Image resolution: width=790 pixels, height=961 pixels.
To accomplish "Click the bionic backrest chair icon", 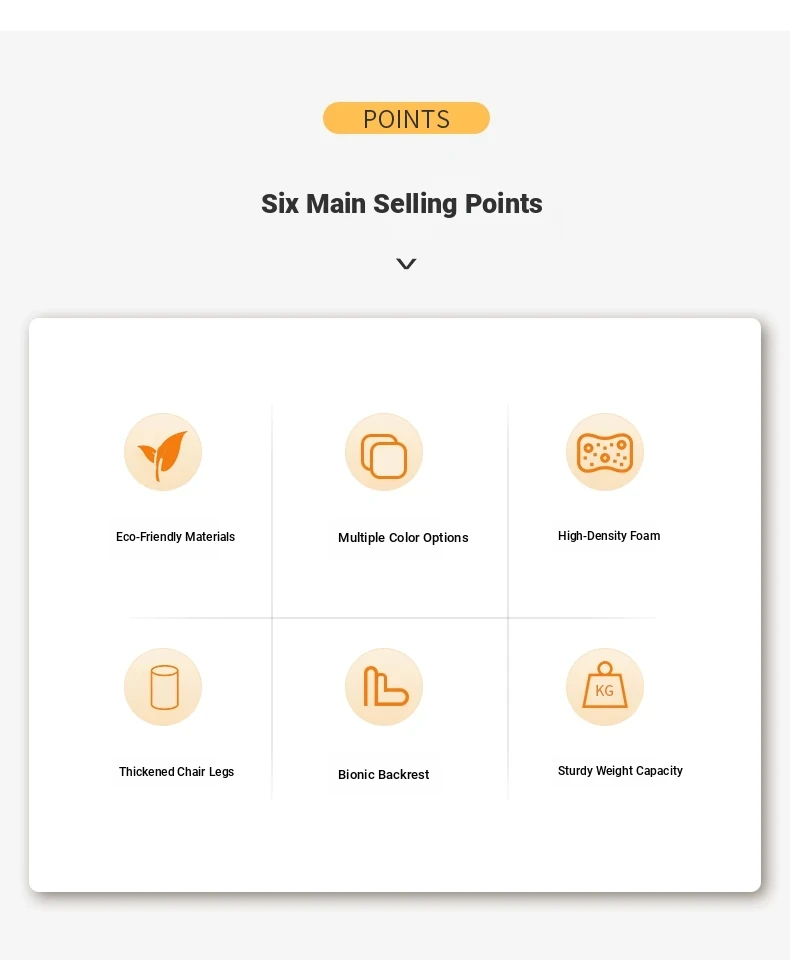I will pyautogui.click(x=384, y=687).
